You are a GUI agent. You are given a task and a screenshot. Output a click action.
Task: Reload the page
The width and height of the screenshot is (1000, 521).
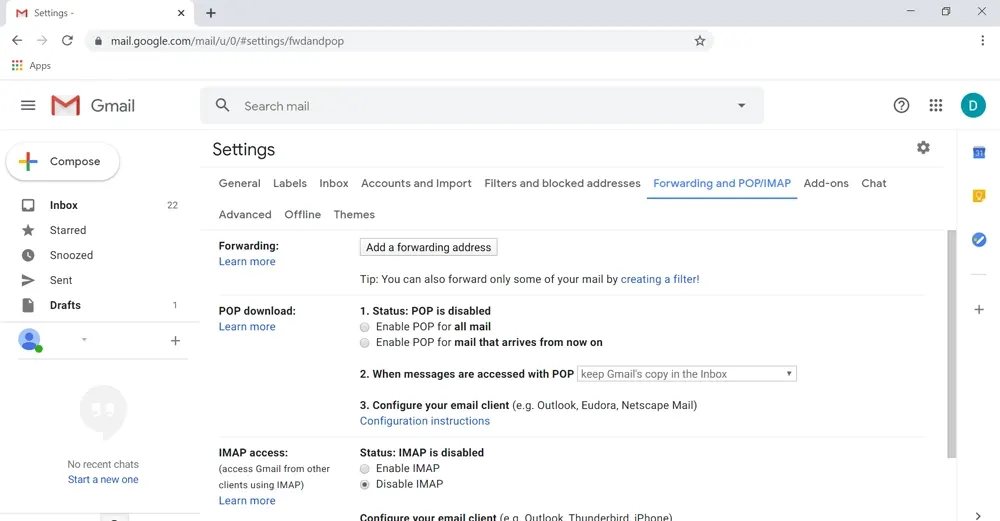pos(67,40)
